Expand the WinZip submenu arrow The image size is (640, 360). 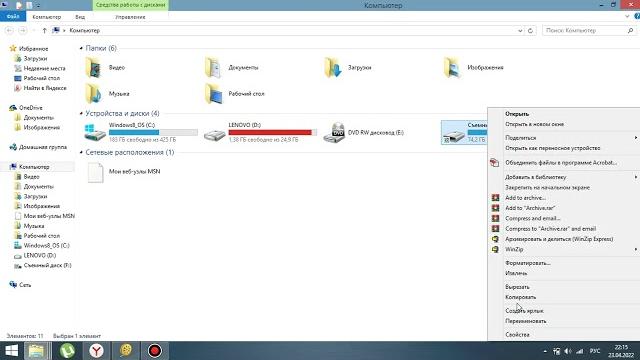(636, 249)
